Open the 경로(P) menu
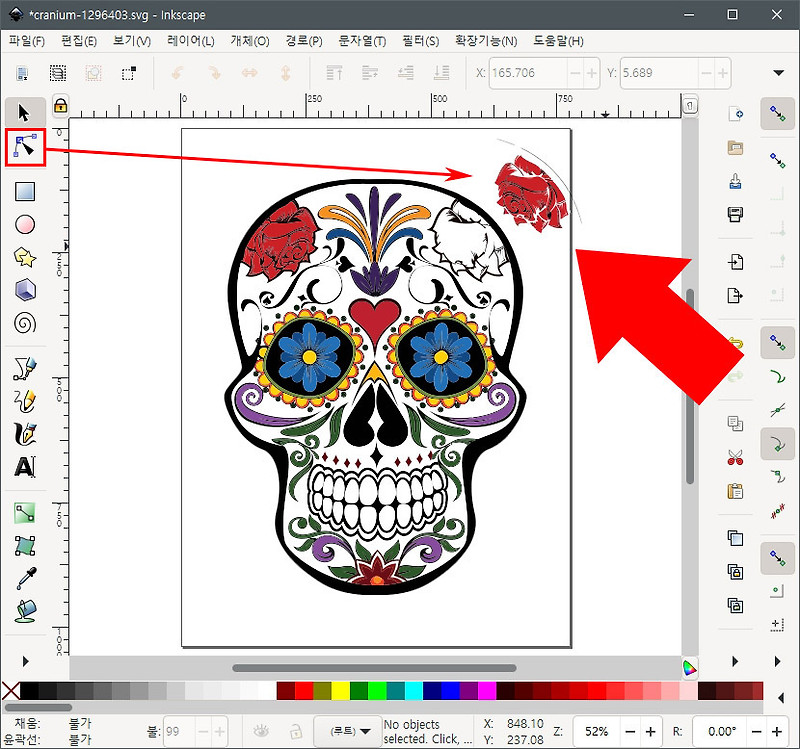 pos(304,41)
